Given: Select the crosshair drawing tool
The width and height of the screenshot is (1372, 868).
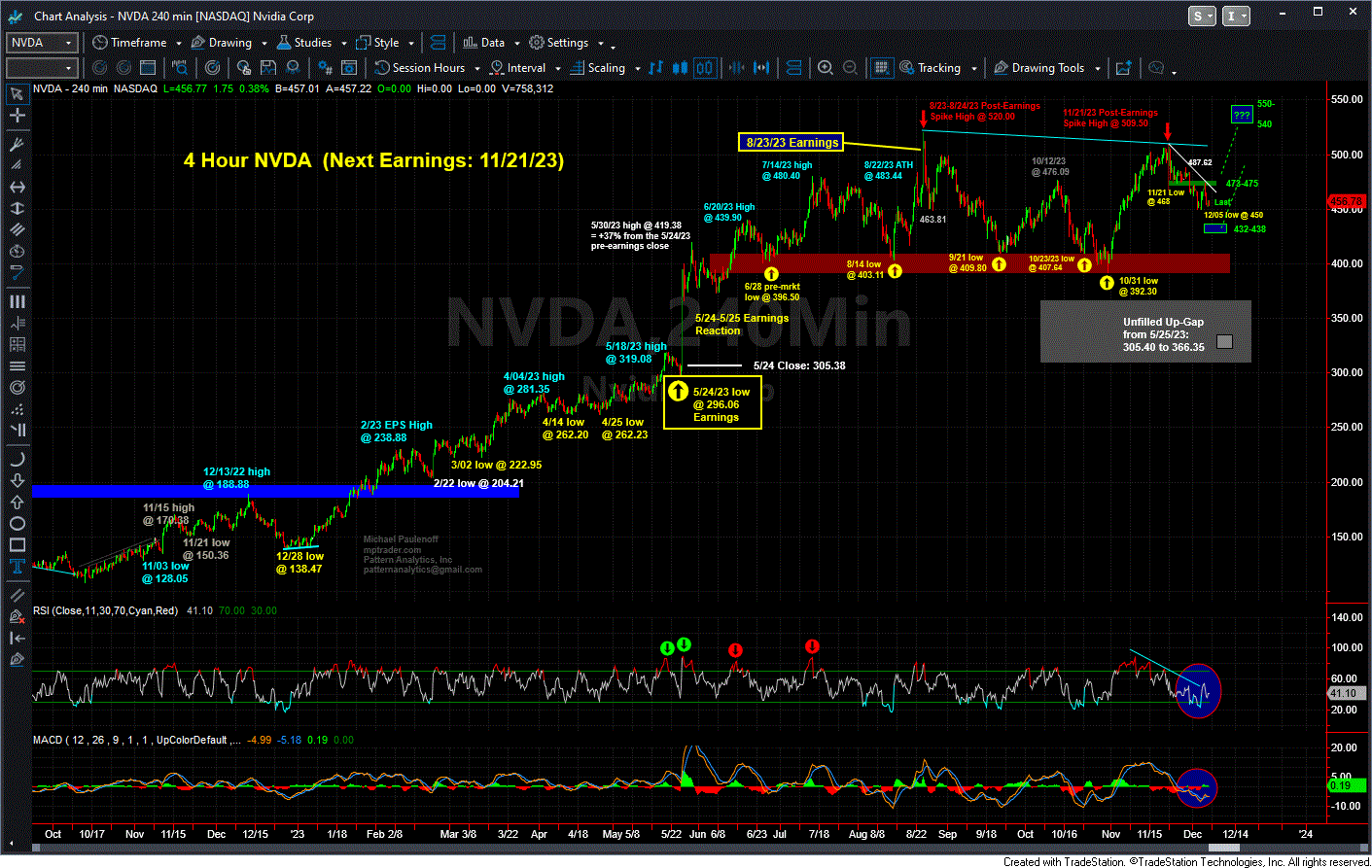Looking at the screenshot, I should (17, 116).
